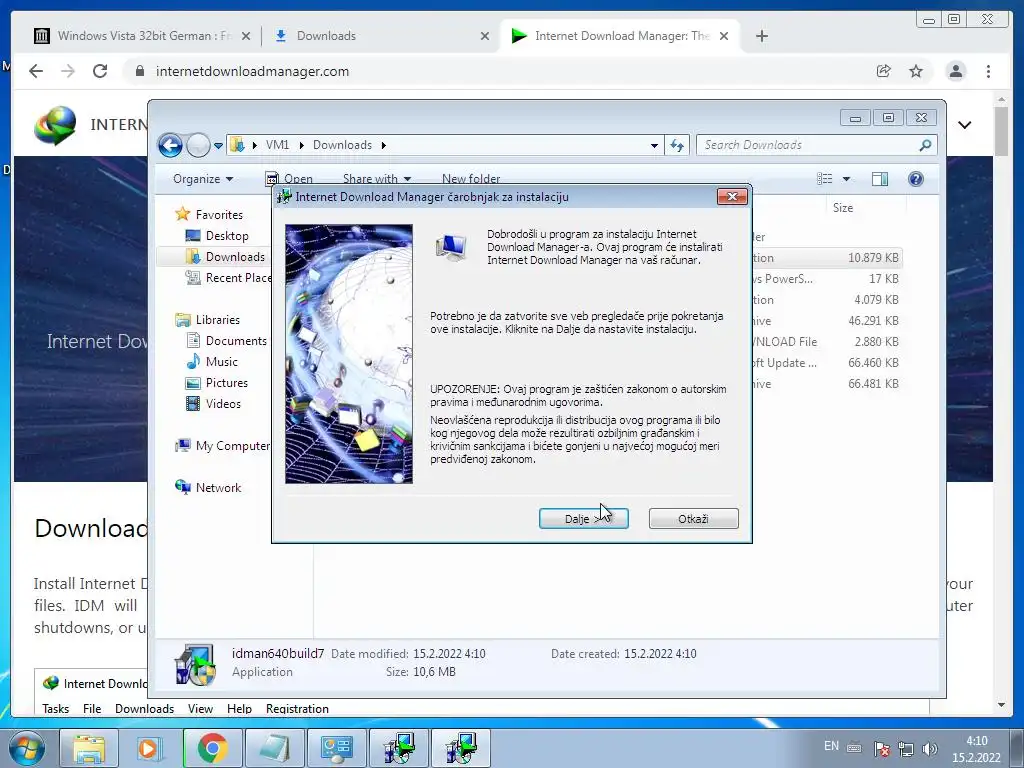The image size is (1024, 768).
Task: Click Chrome icon in taskbar
Action: click(212, 748)
